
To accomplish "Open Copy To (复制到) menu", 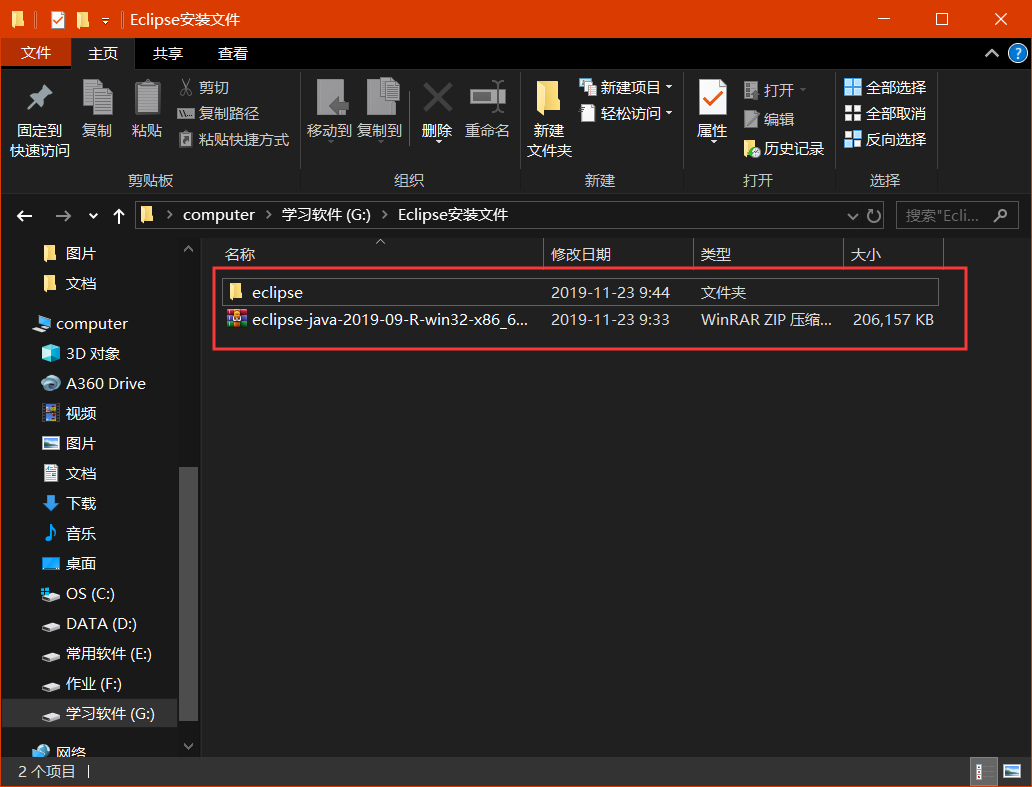I will [x=380, y=111].
